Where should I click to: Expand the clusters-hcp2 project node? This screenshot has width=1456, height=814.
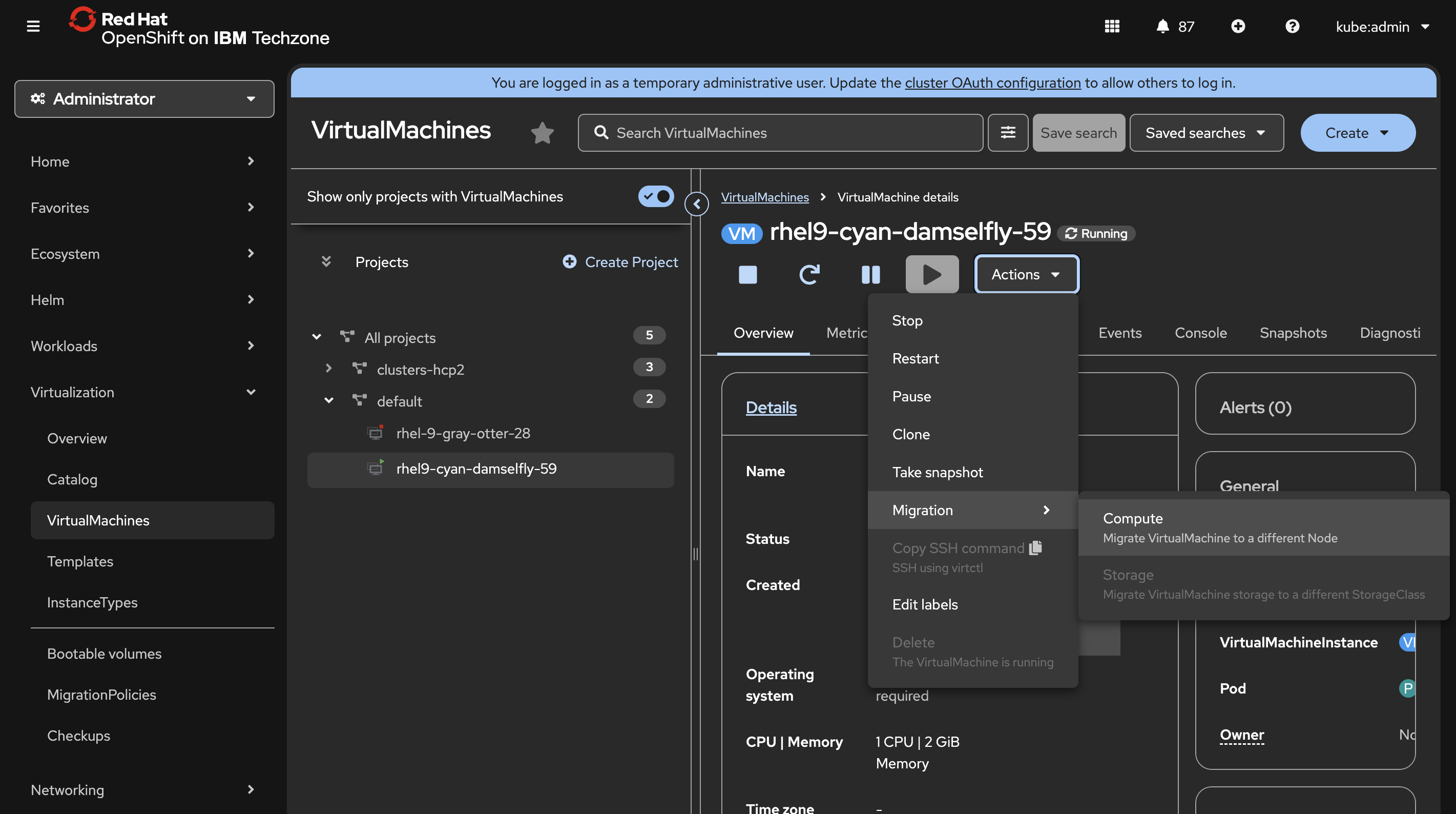[x=328, y=368]
